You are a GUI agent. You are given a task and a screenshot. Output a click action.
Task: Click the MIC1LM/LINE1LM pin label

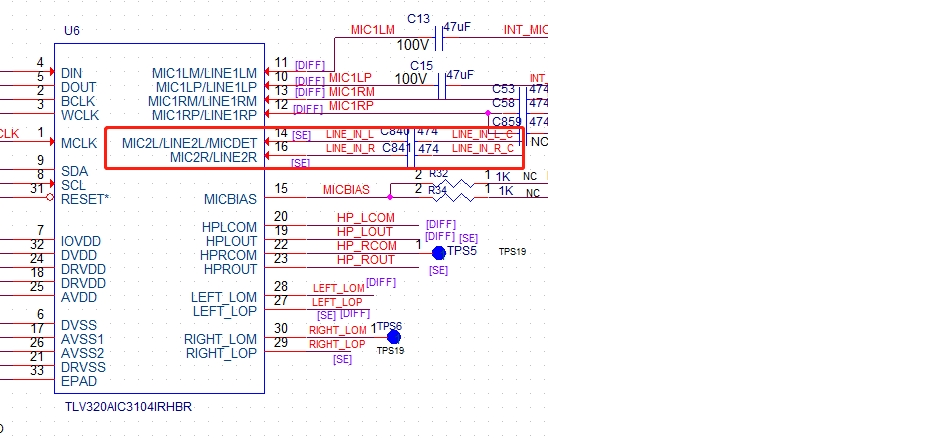[x=204, y=73]
